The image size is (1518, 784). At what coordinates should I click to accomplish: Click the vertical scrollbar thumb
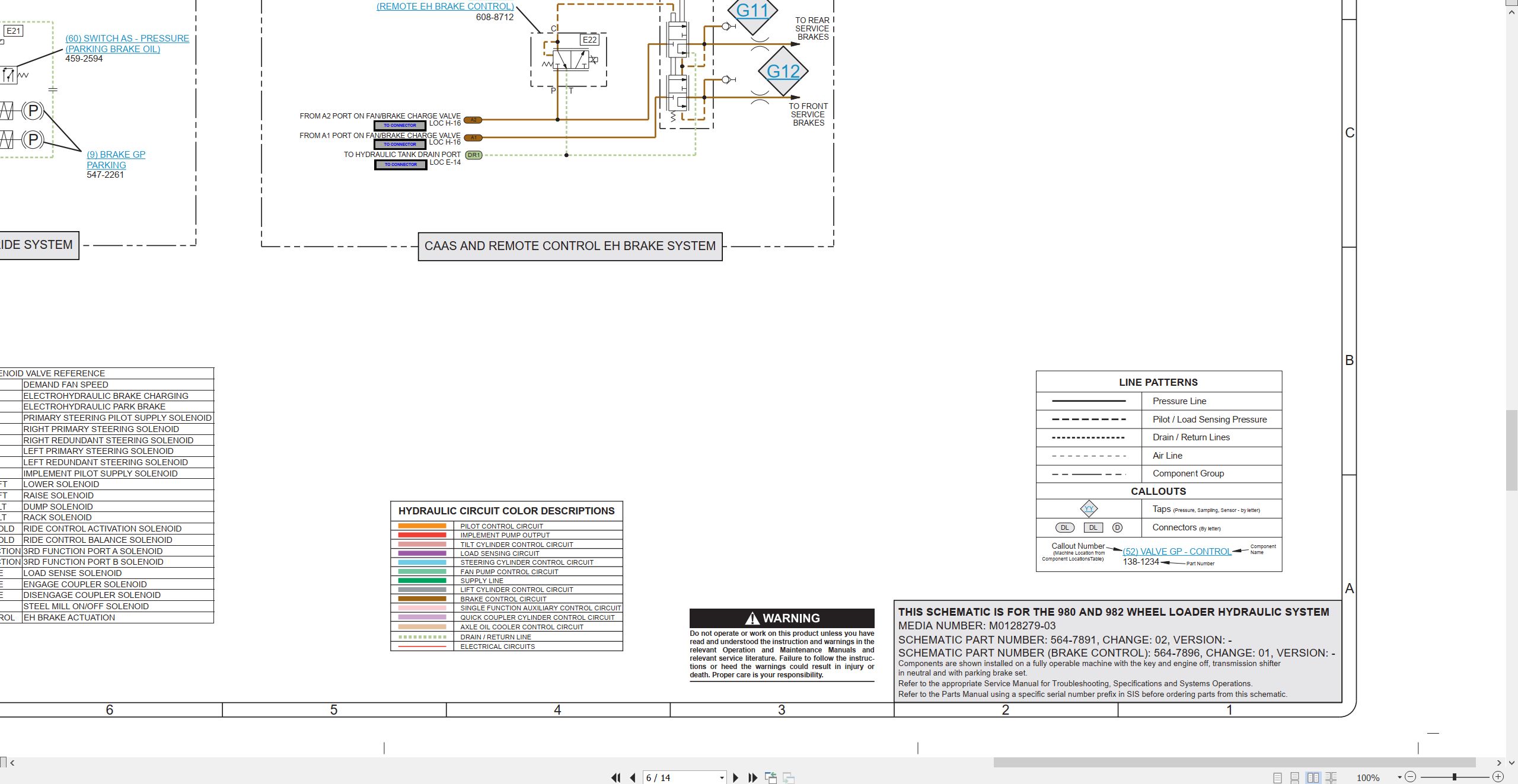point(1512,450)
